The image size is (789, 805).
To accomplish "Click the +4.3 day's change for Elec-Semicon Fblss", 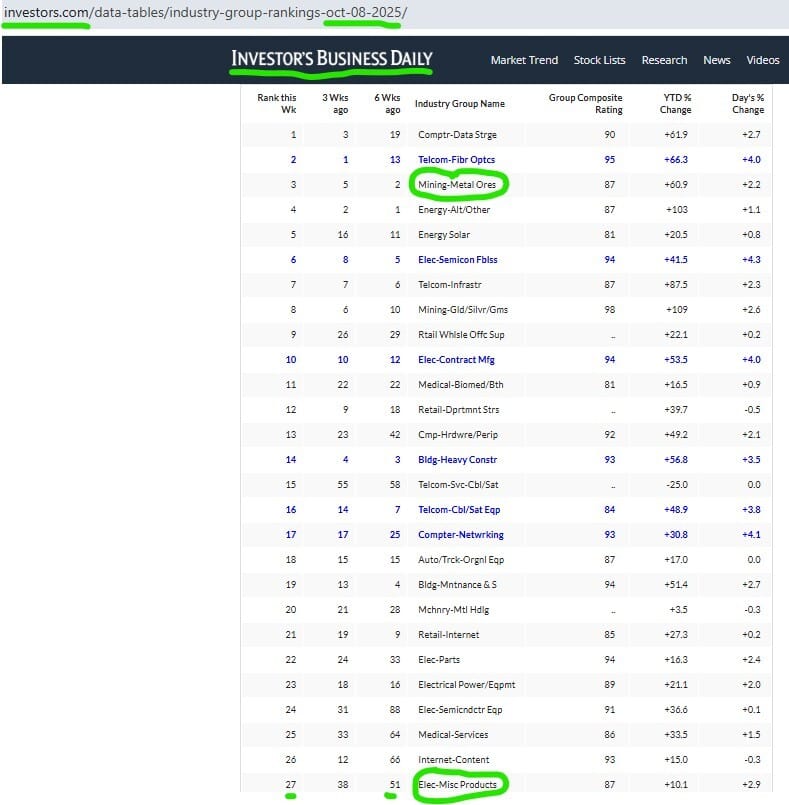I will click(751, 260).
